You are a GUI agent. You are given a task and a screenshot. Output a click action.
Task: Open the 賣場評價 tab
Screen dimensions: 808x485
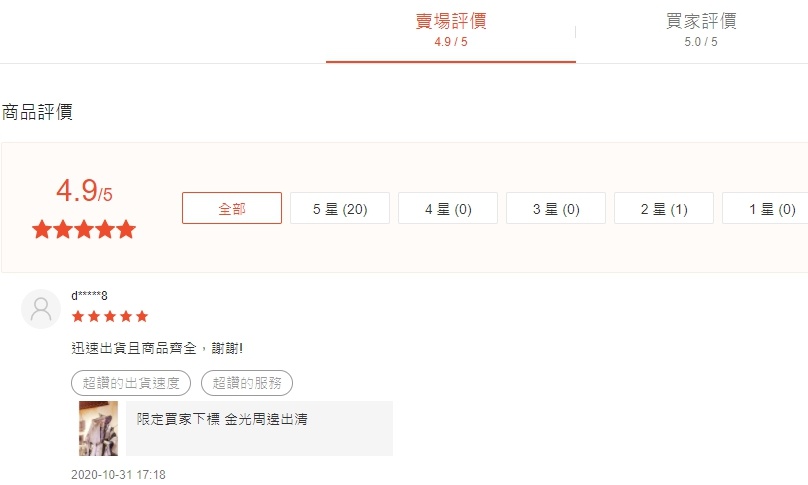click(450, 30)
